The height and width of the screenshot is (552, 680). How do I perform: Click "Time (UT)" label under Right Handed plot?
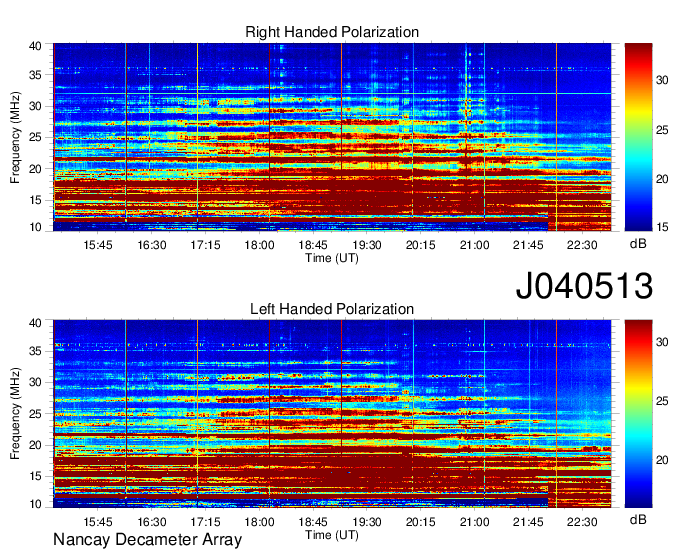click(x=332, y=258)
